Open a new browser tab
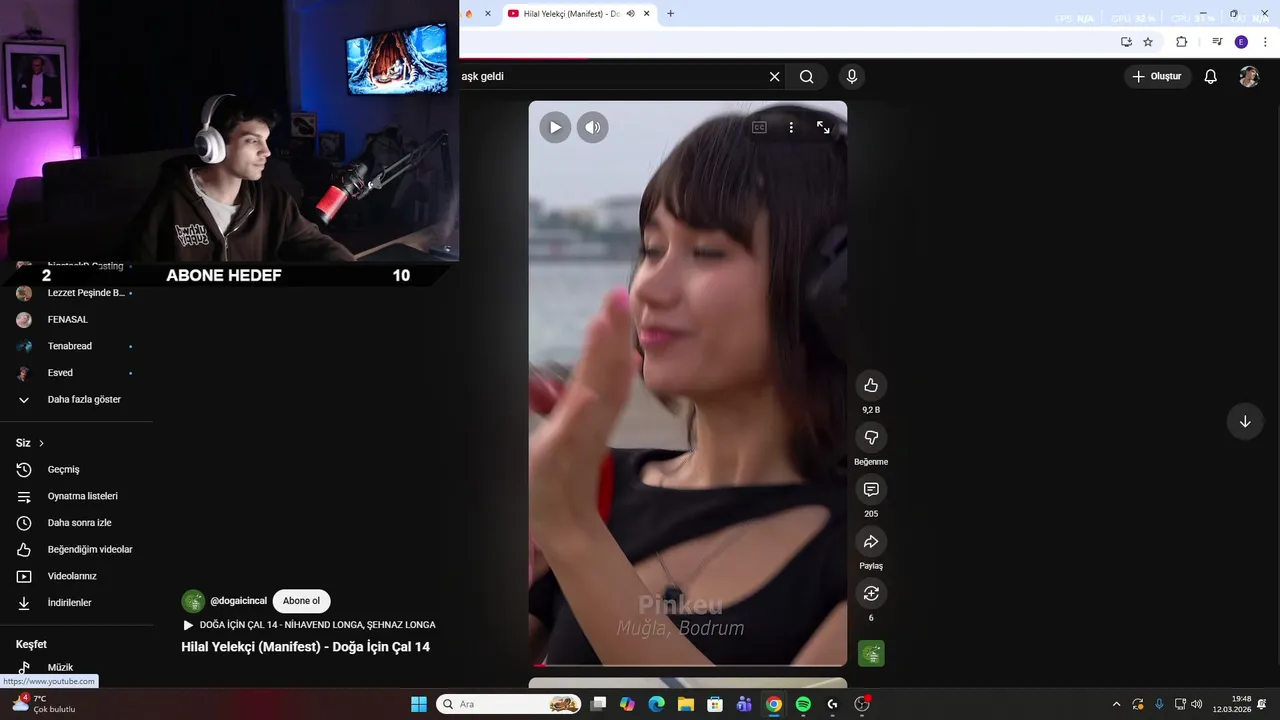The height and width of the screenshot is (720, 1280). pyautogui.click(x=670, y=14)
